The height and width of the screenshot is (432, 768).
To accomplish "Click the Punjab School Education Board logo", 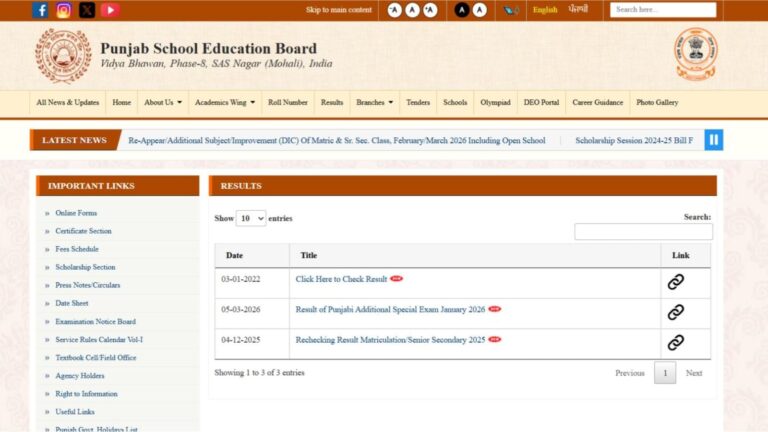I will (63, 56).
